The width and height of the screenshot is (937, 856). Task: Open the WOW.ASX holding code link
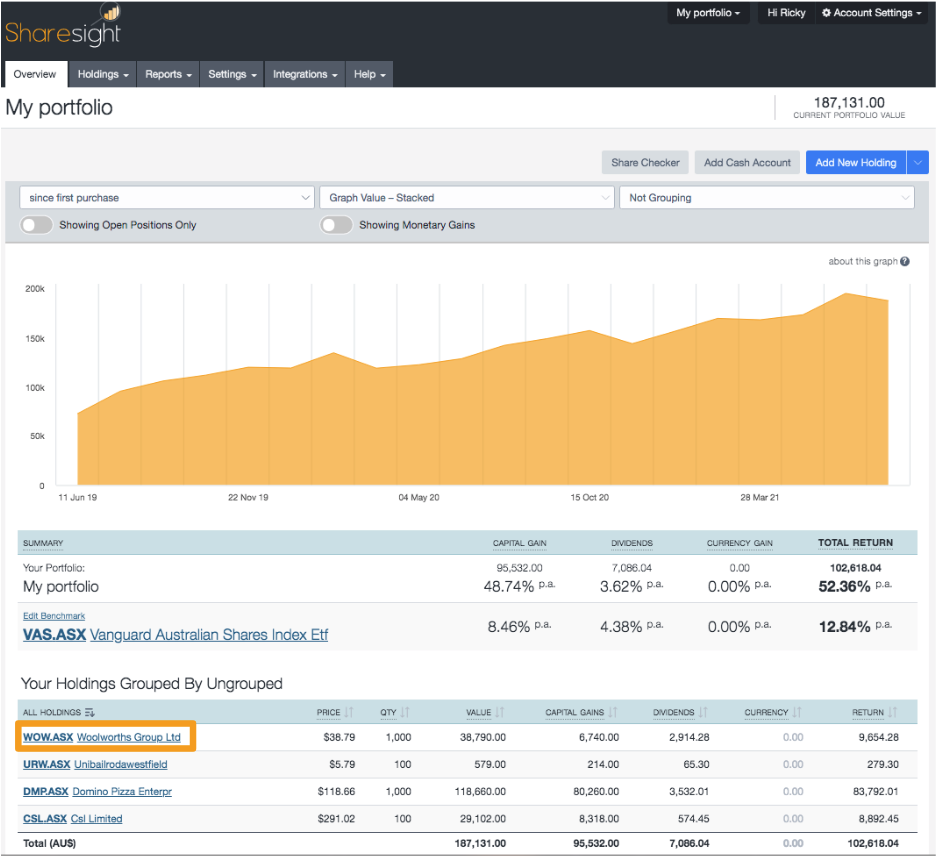(48, 737)
